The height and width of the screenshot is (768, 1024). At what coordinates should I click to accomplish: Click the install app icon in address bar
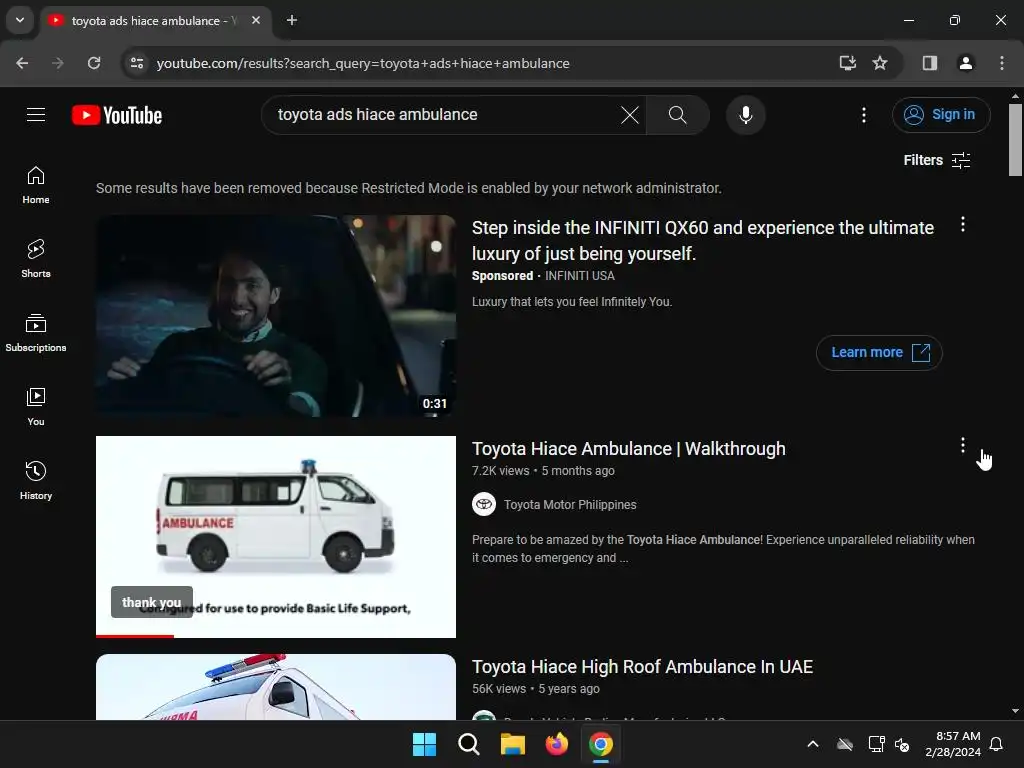[x=847, y=63]
